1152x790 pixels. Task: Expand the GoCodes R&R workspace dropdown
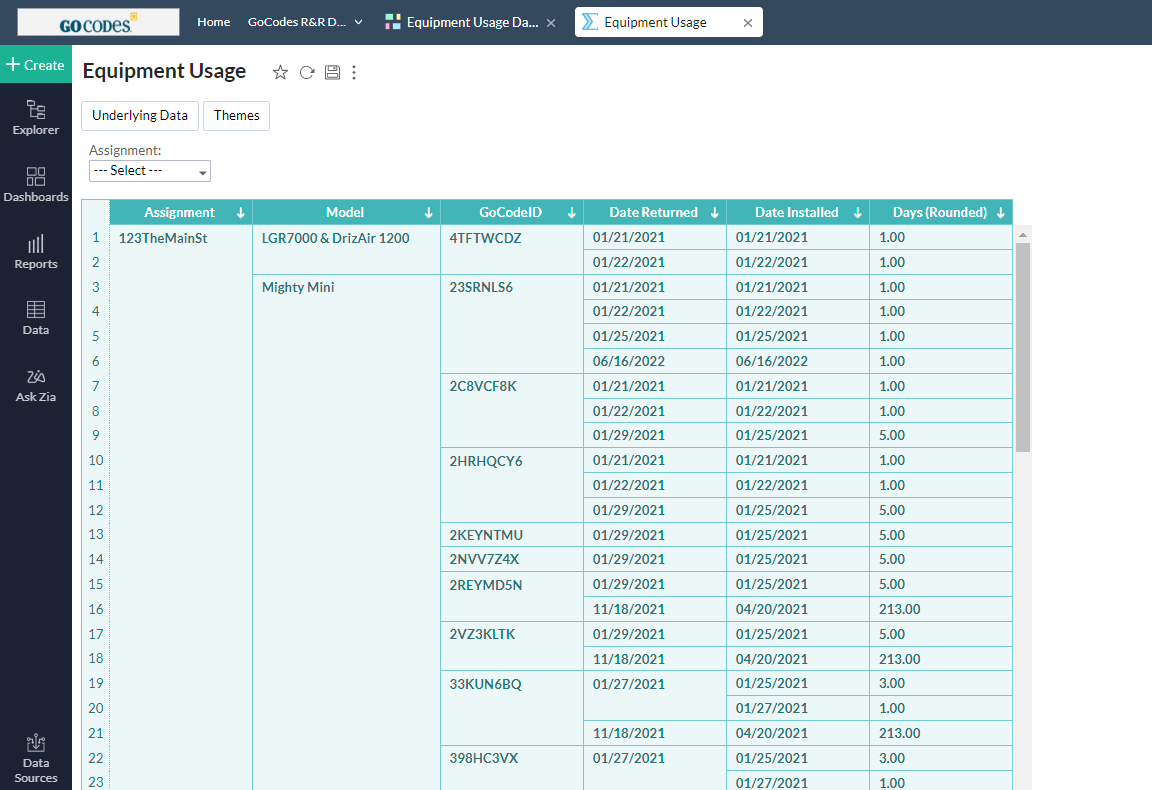[305, 22]
